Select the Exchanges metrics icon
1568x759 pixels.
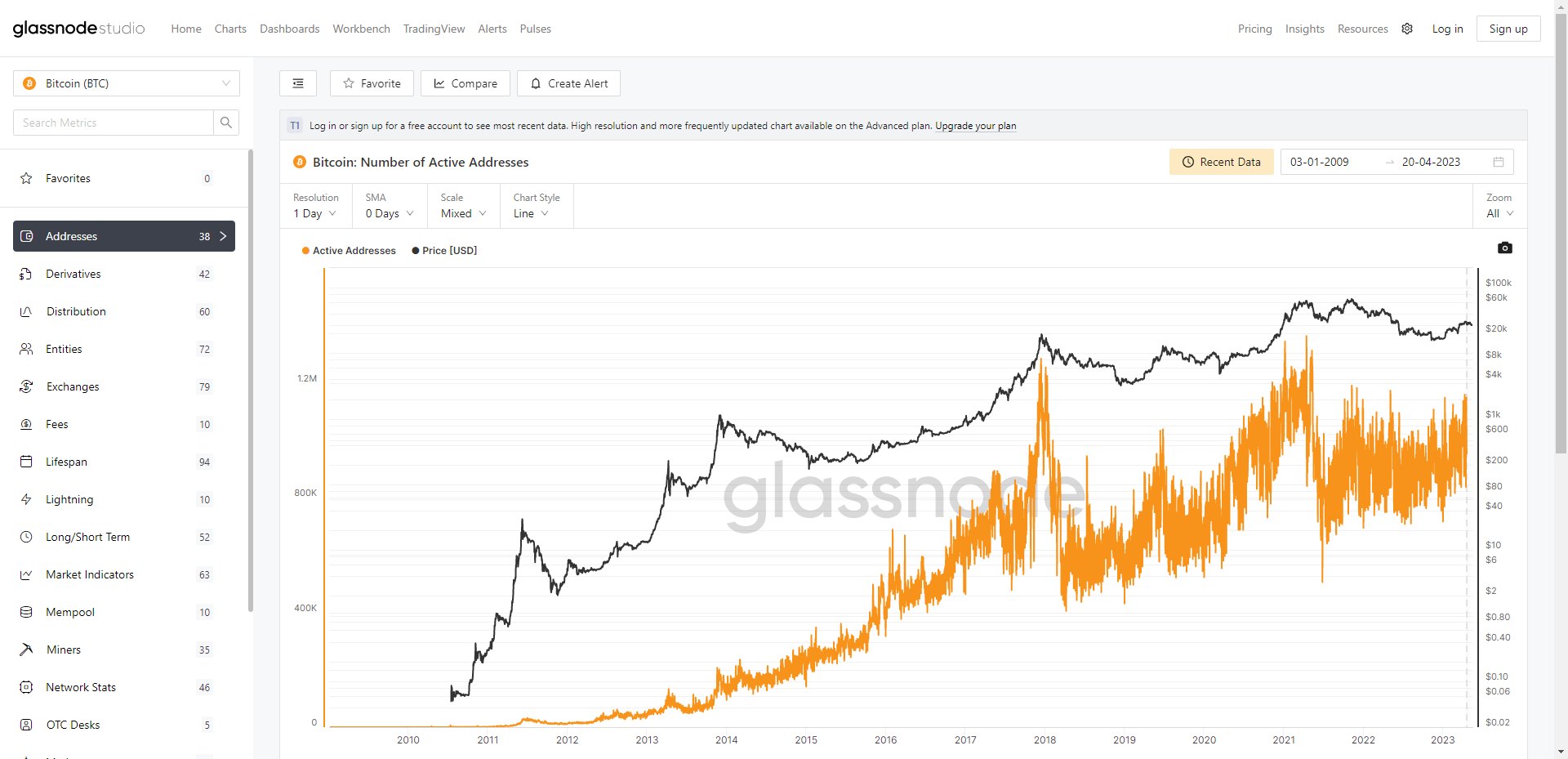point(25,386)
